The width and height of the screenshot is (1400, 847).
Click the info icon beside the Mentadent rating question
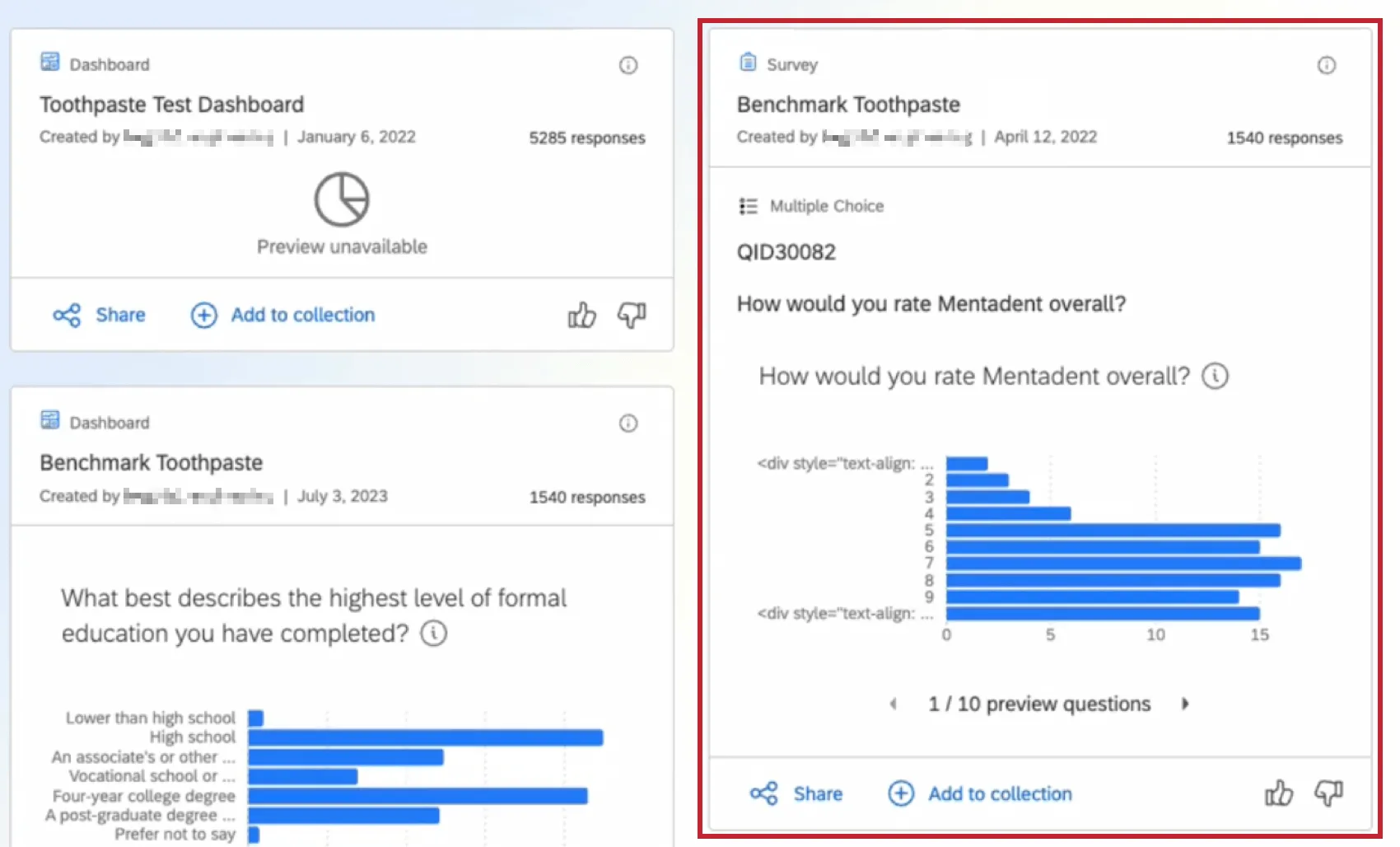point(1216,376)
